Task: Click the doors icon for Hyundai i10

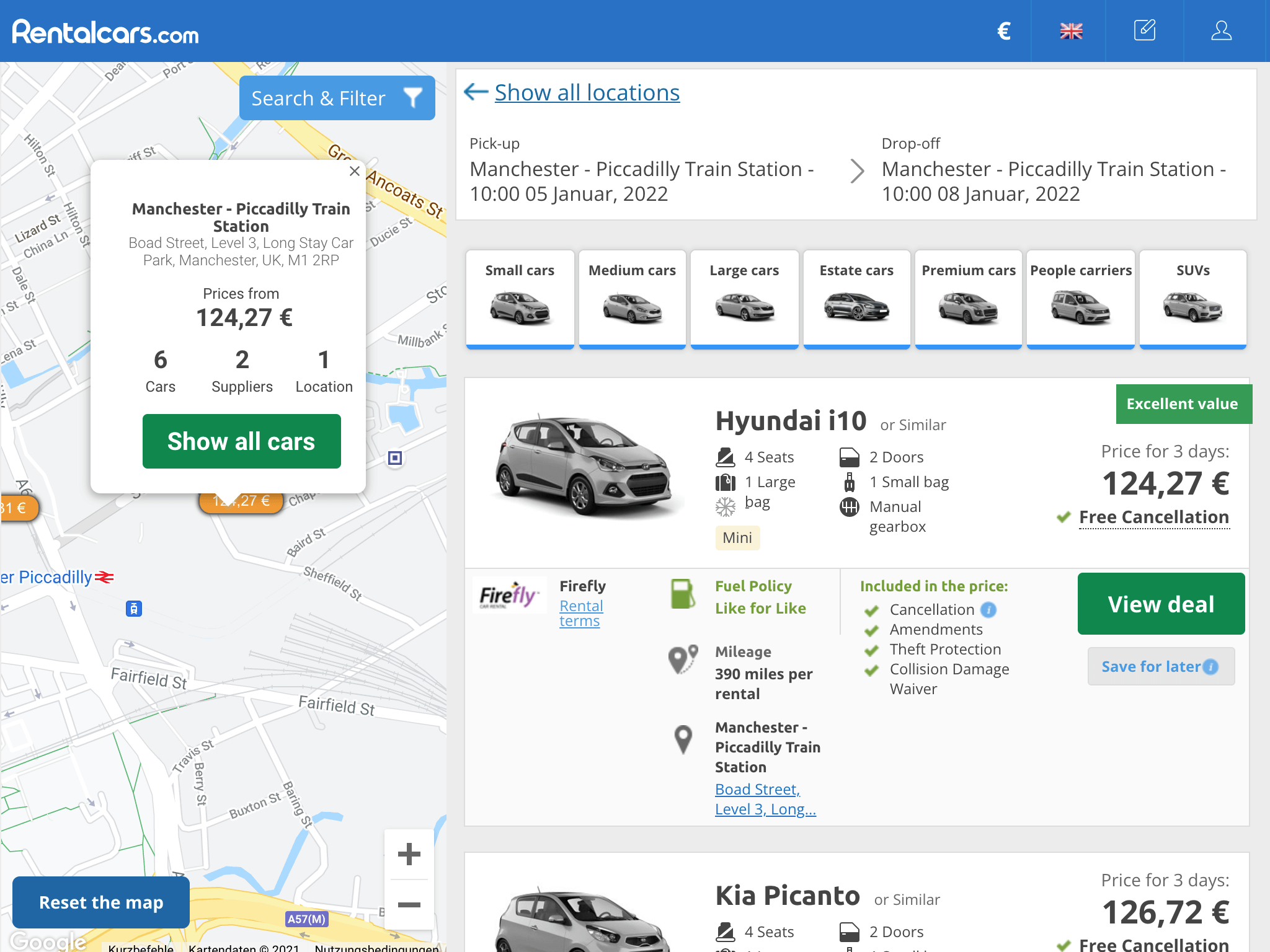Action: (850, 457)
